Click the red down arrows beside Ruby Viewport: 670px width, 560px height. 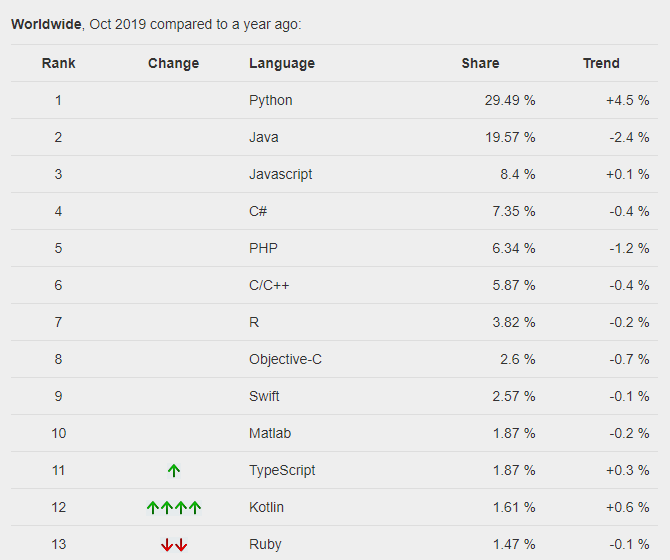[x=174, y=544]
